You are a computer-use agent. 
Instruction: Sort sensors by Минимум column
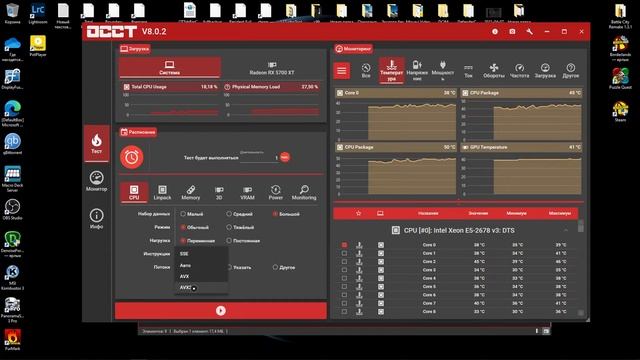point(516,213)
